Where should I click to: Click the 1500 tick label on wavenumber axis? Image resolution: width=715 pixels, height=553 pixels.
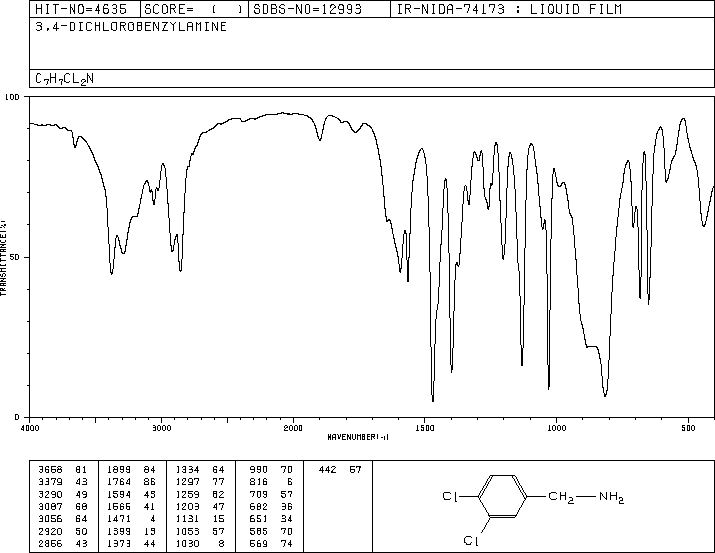click(x=425, y=428)
